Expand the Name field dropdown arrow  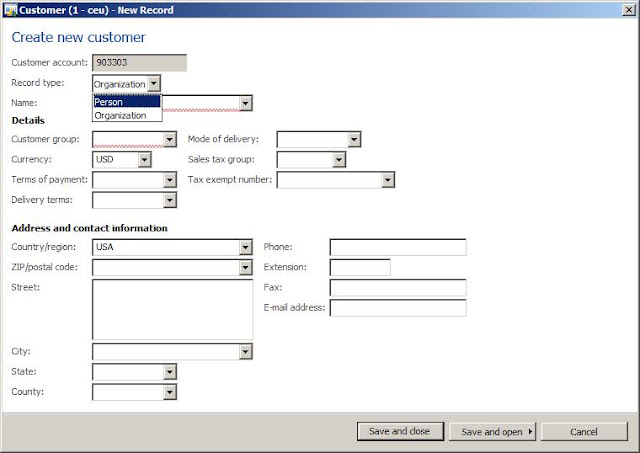pyautogui.click(x=245, y=103)
